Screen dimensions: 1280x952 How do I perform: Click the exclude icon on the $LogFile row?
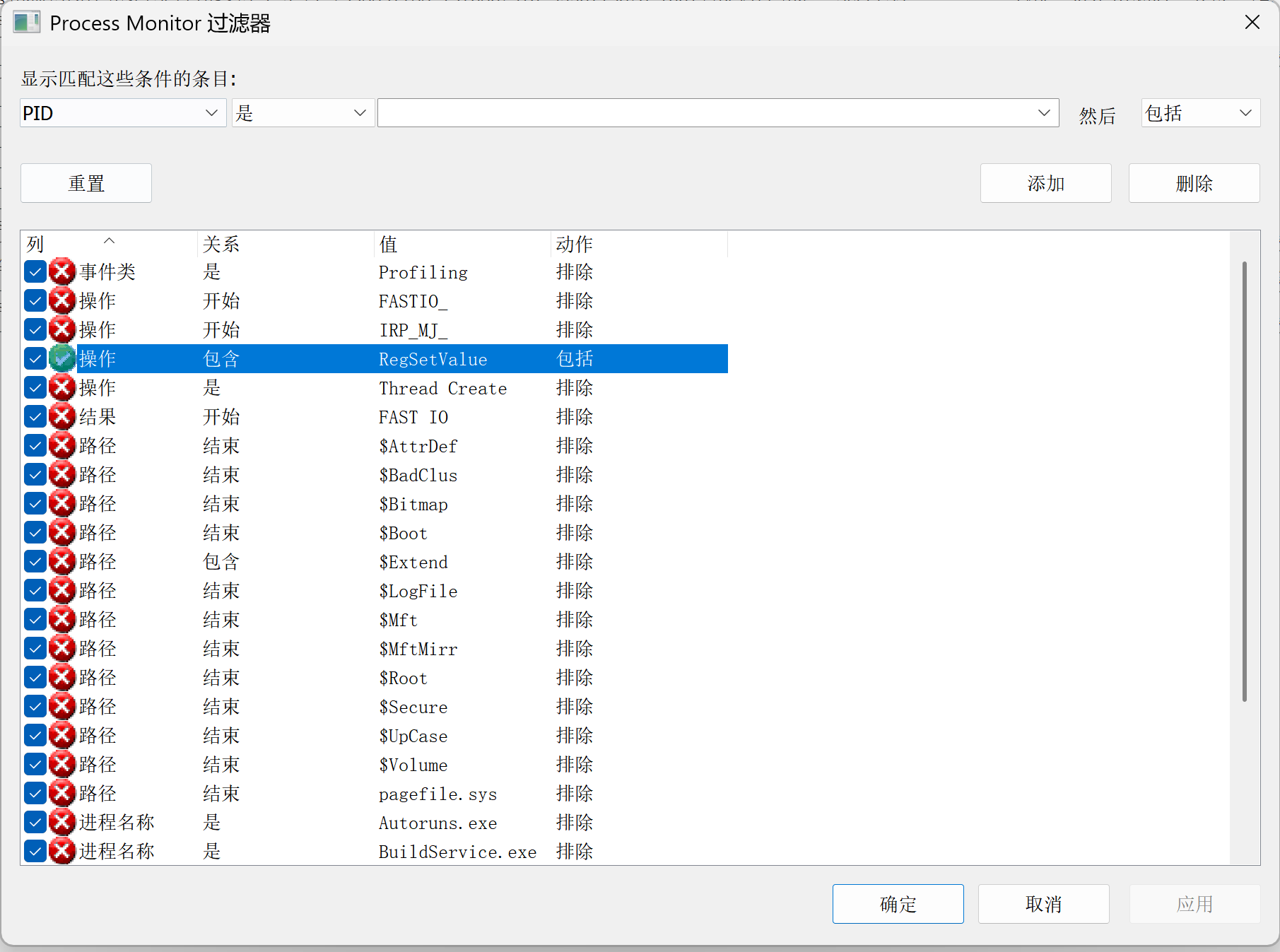click(x=62, y=590)
